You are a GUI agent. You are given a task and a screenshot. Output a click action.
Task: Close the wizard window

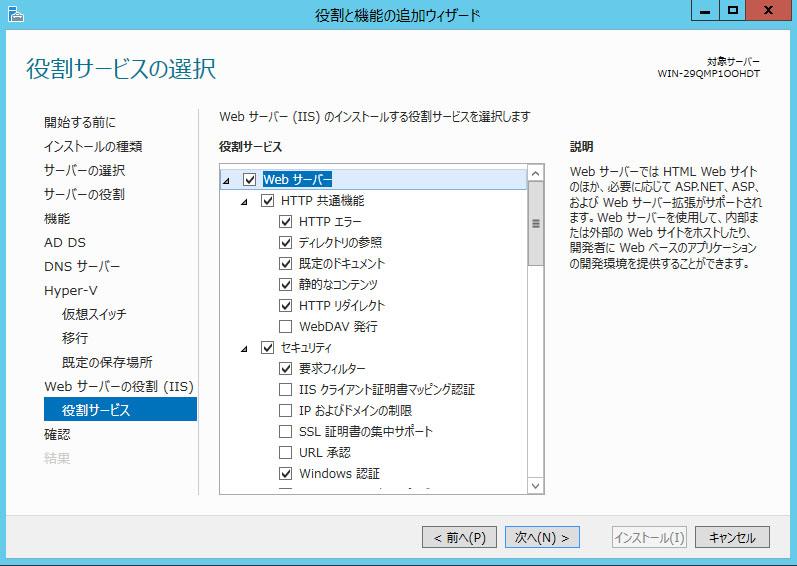pyautogui.click(x=768, y=10)
